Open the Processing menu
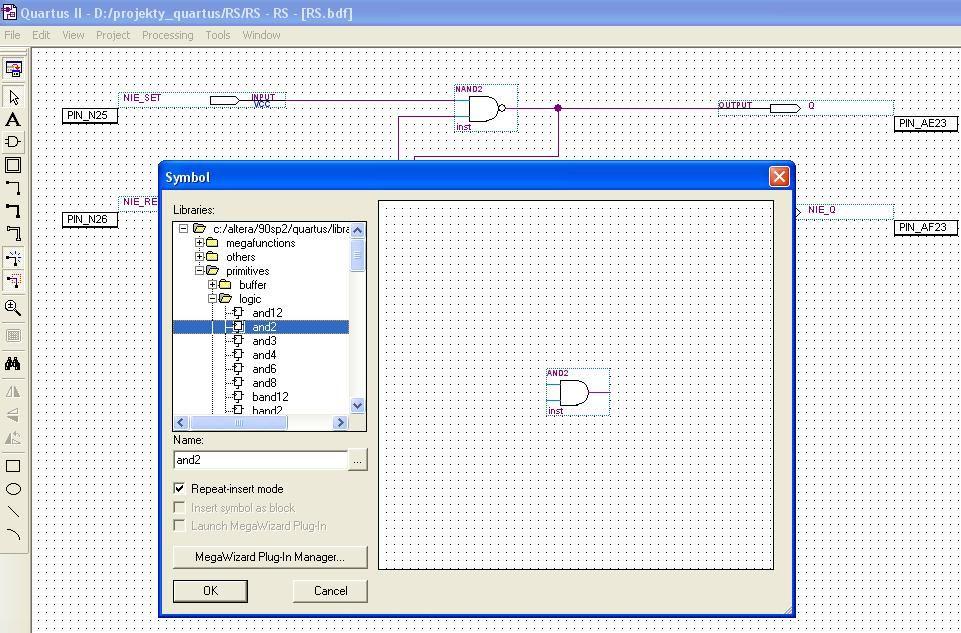This screenshot has width=961, height=633. click(167, 35)
